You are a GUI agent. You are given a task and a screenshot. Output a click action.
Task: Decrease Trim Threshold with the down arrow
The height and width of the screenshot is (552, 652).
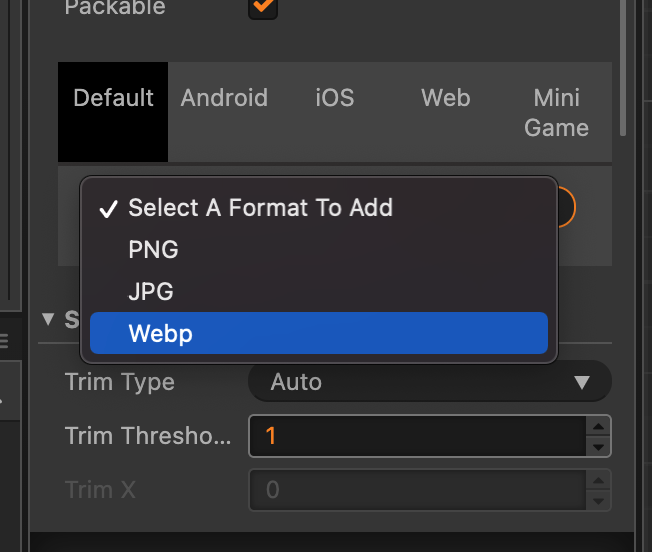(x=597, y=446)
